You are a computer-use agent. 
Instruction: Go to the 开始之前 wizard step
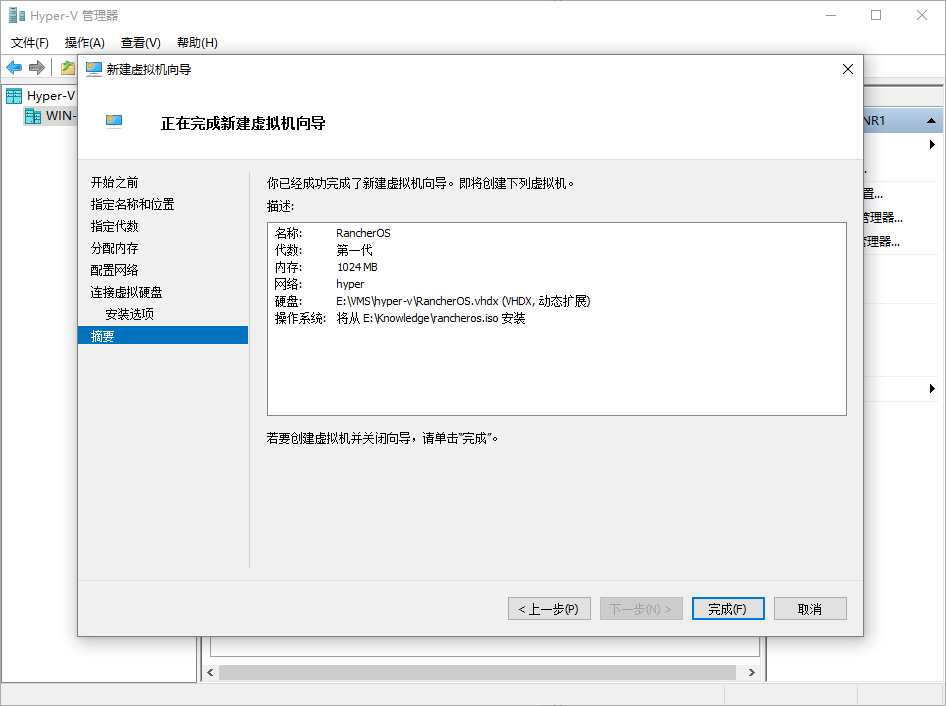[115, 182]
